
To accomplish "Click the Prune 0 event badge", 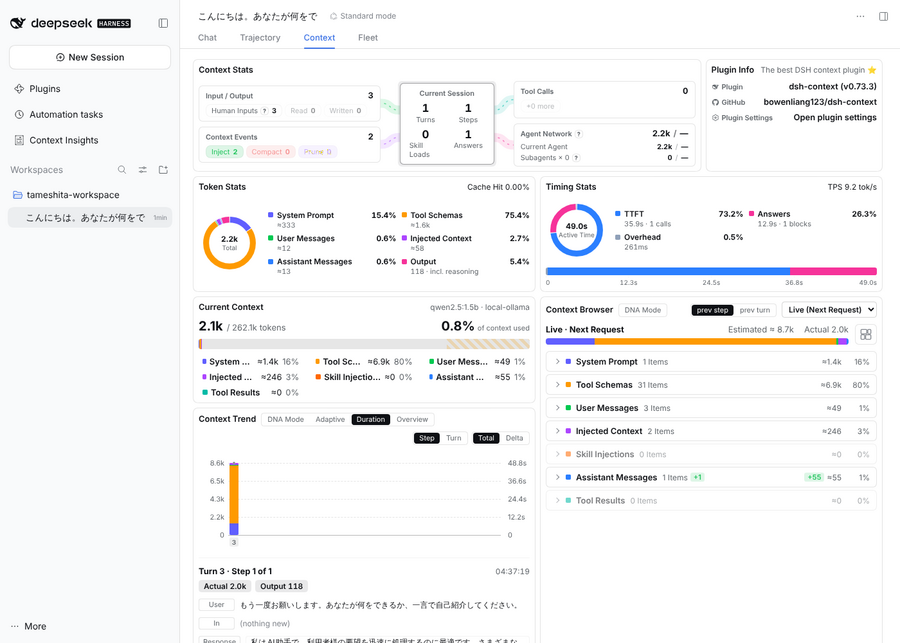I will (x=317, y=152).
